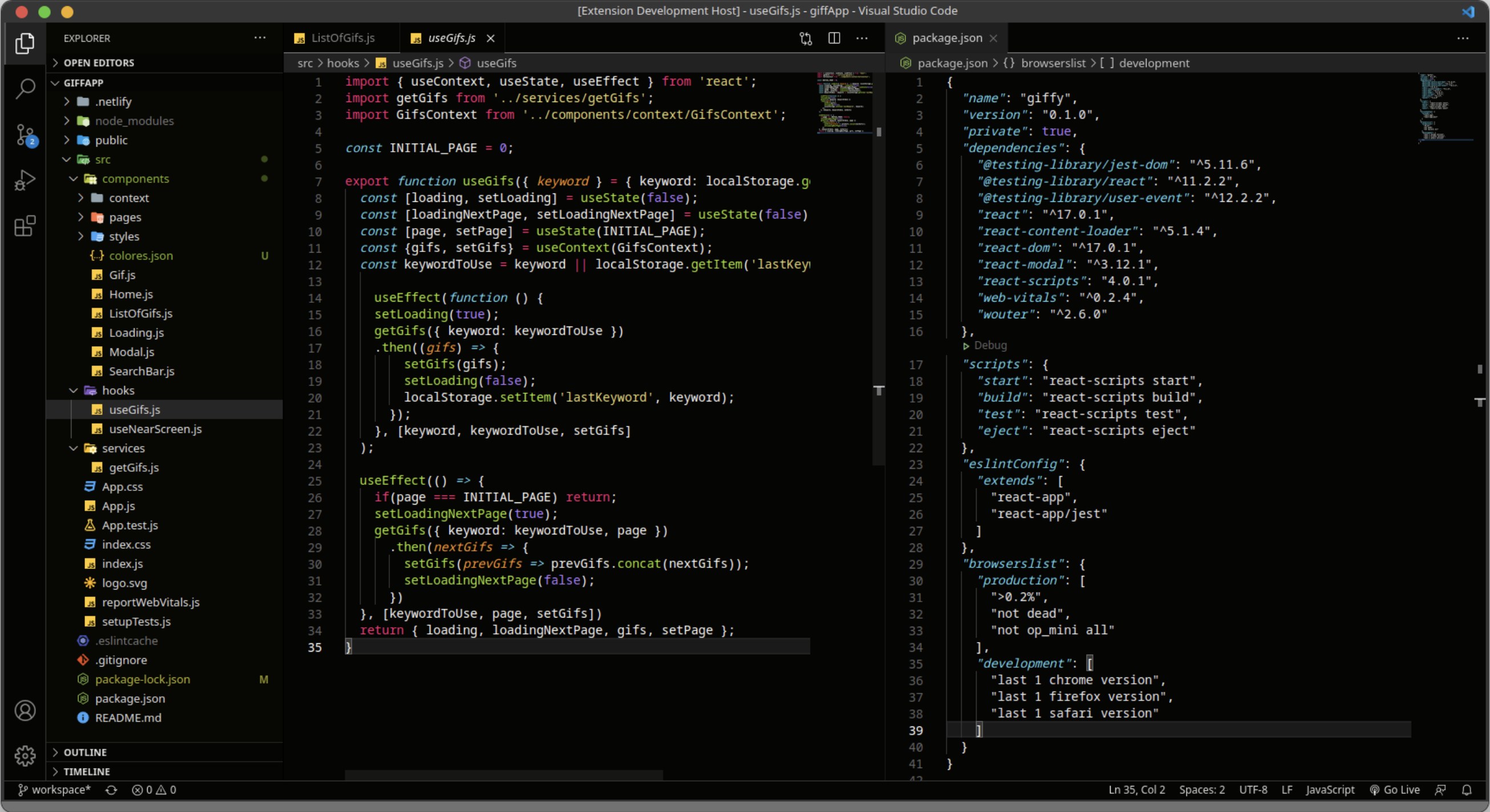Click hooks in the breadcrumb path
Screen dimensions: 1490x812
click(343, 63)
